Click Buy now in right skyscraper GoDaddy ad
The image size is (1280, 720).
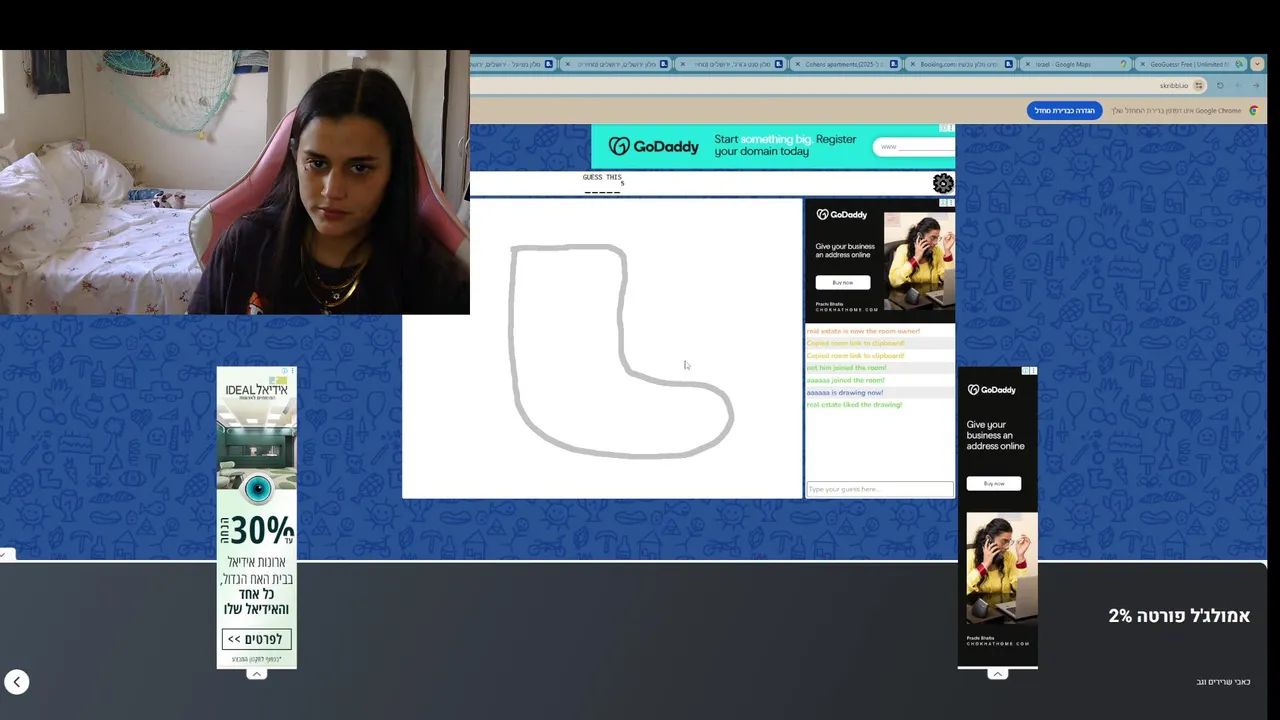tap(993, 483)
